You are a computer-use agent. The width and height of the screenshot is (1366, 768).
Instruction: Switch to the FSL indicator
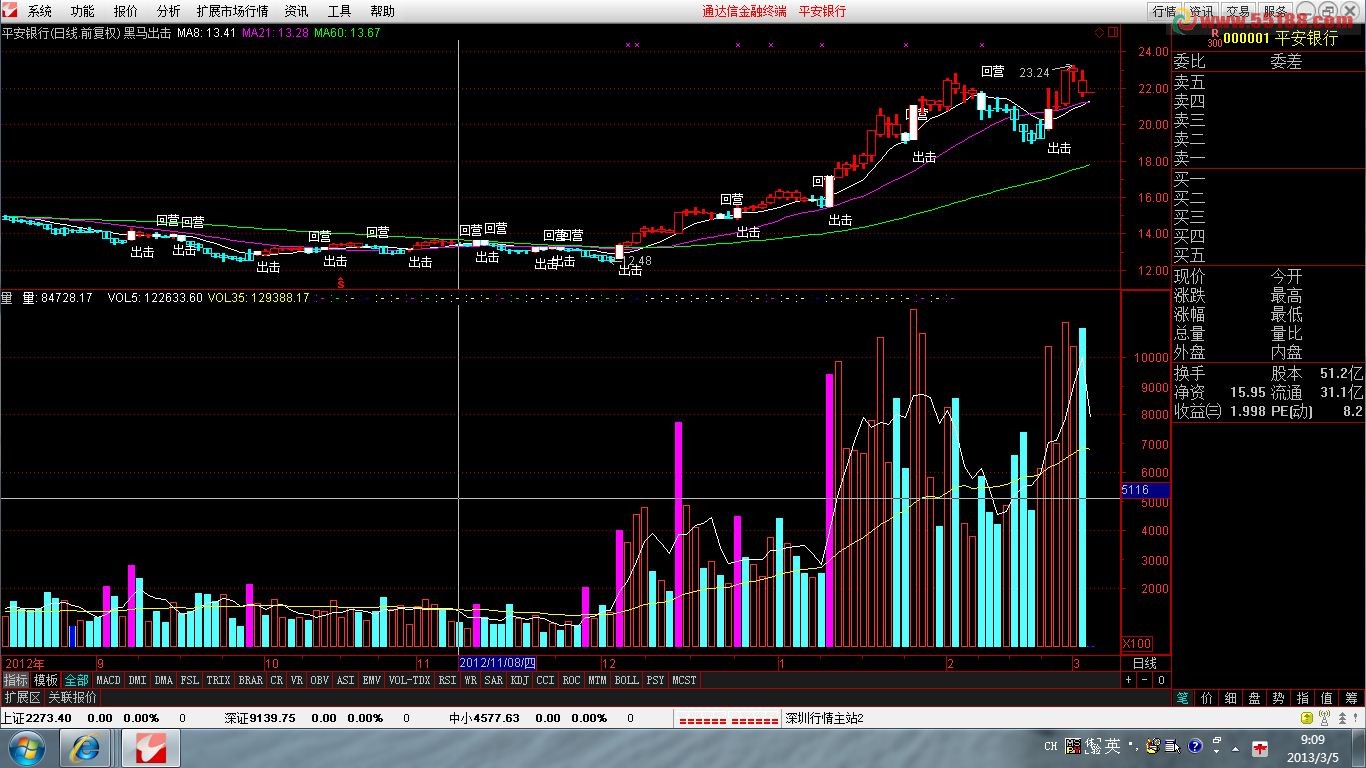(x=190, y=680)
